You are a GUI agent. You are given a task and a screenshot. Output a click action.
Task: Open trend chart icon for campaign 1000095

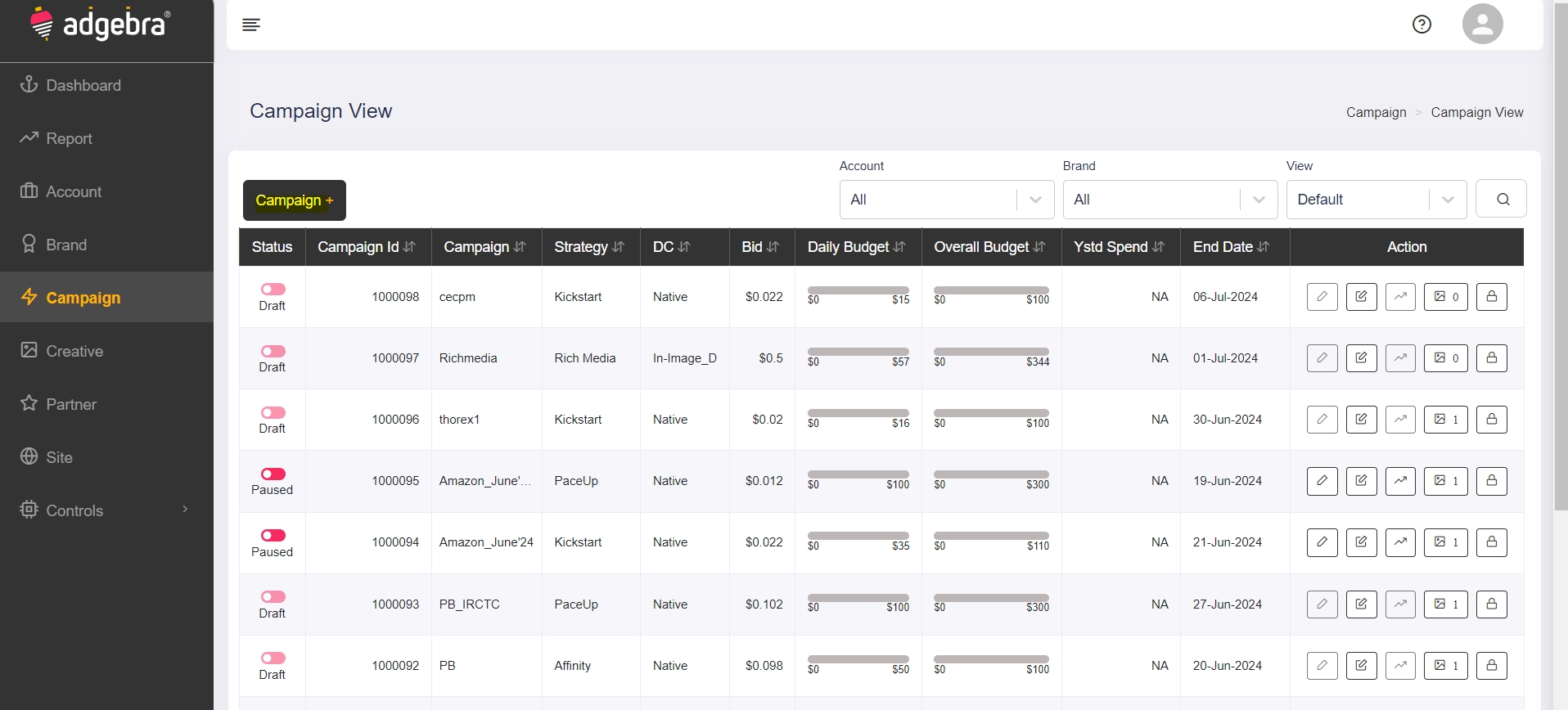(1400, 481)
